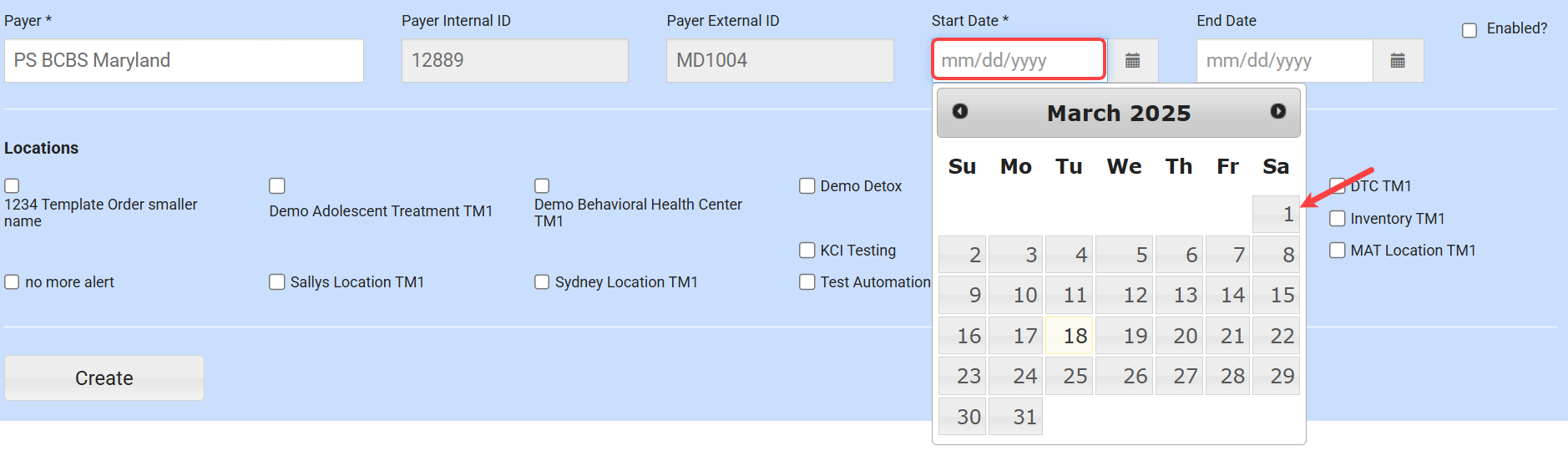1568x451 pixels.
Task: Choose March 31 in the datepicker
Action: (1015, 417)
